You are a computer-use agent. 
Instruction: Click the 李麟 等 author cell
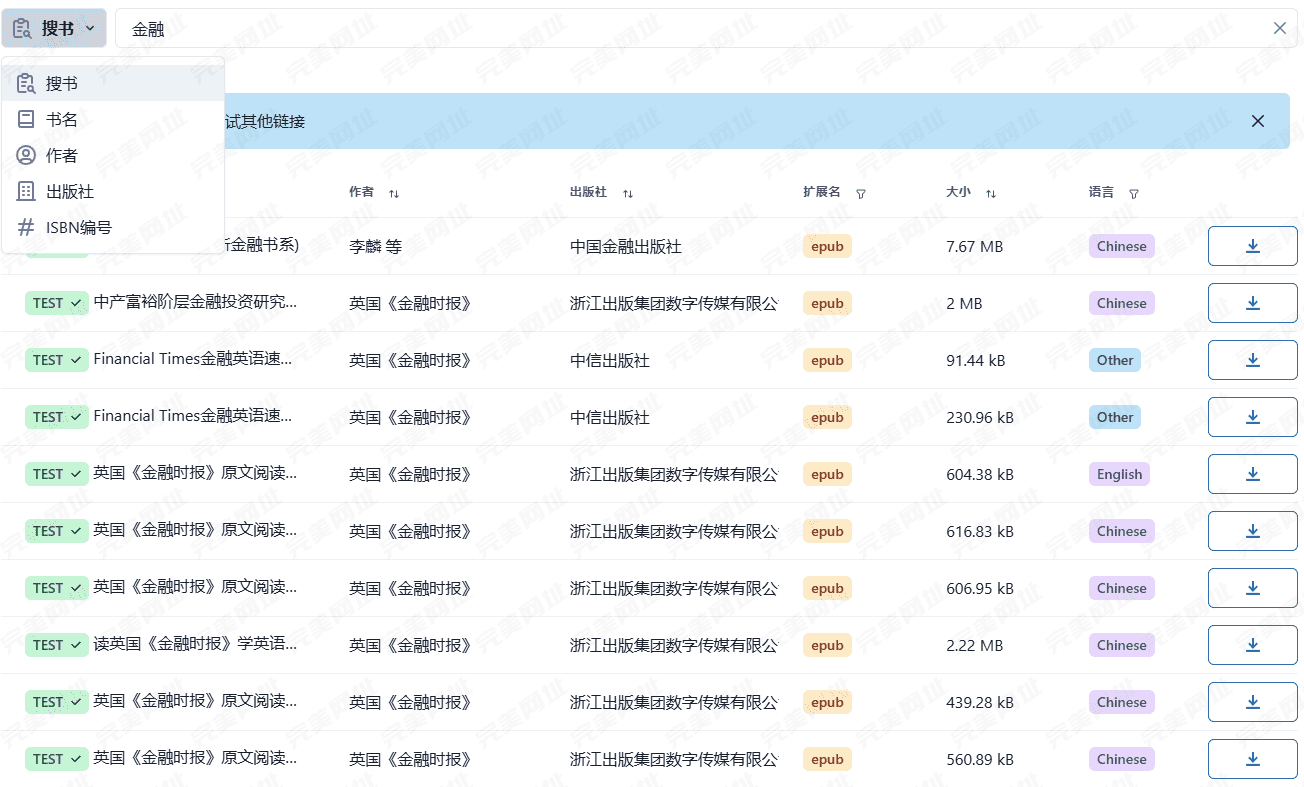click(375, 246)
